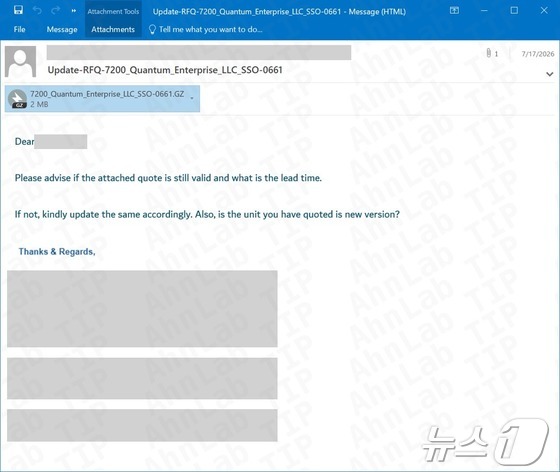The image size is (560, 472).
Task: Click the Redo arrow icon
Action: pos(56,11)
